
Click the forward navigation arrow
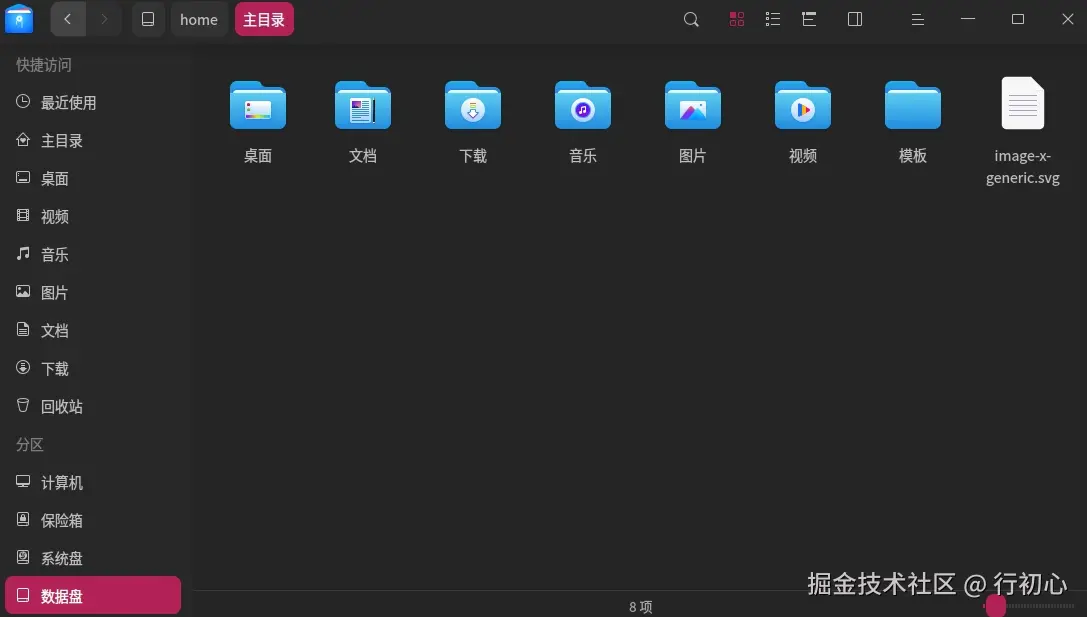(x=104, y=19)
